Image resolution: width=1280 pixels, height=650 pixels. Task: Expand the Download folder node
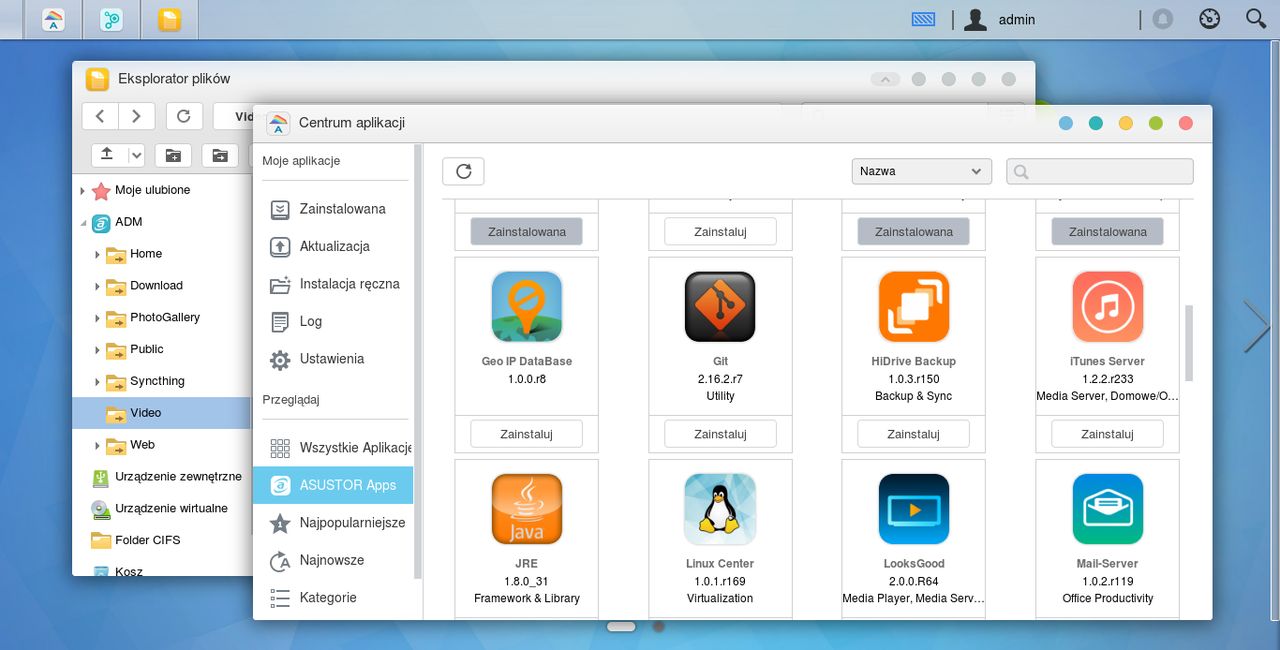tap(97, 286)
